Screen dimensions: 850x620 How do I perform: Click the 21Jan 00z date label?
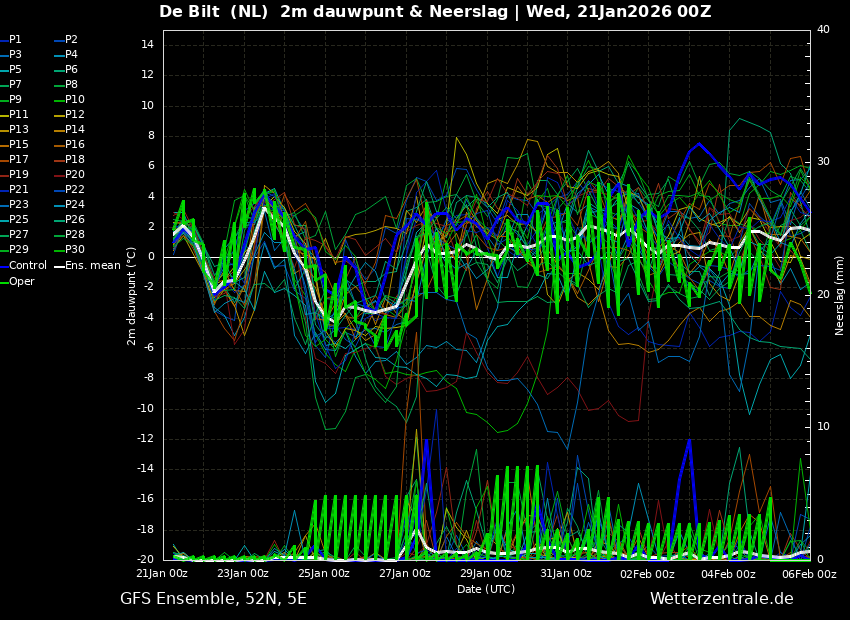(x=162, y=573)
